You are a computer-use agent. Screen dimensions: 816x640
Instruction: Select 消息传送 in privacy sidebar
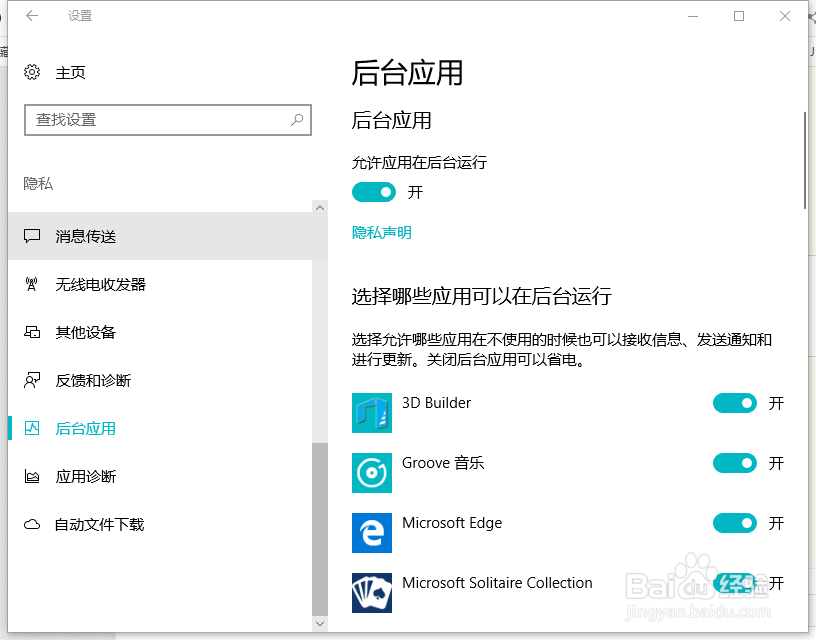tap(160, 236)
